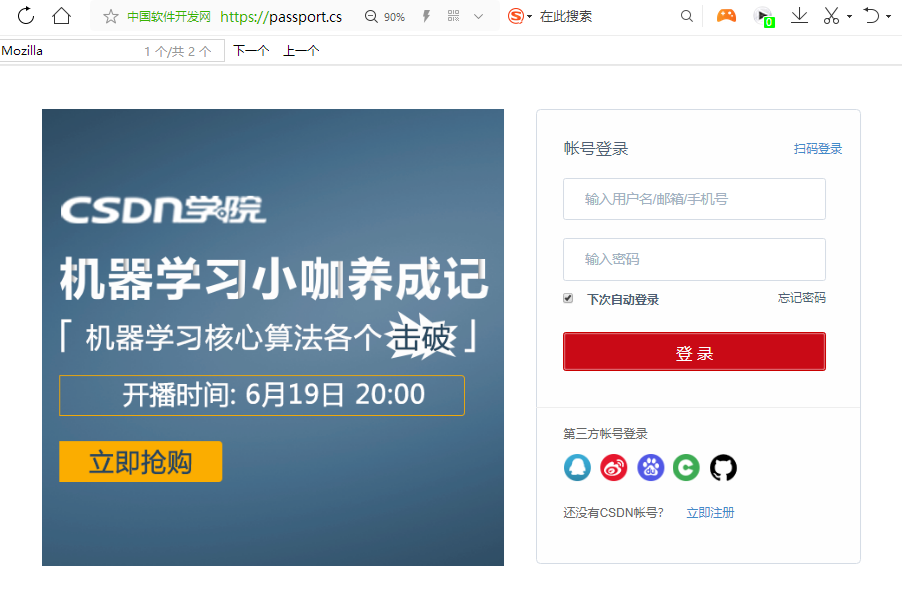This screenshot has width=902, height=594.
Task: Reload the page with the refresh icon
Action: (26, 16)
